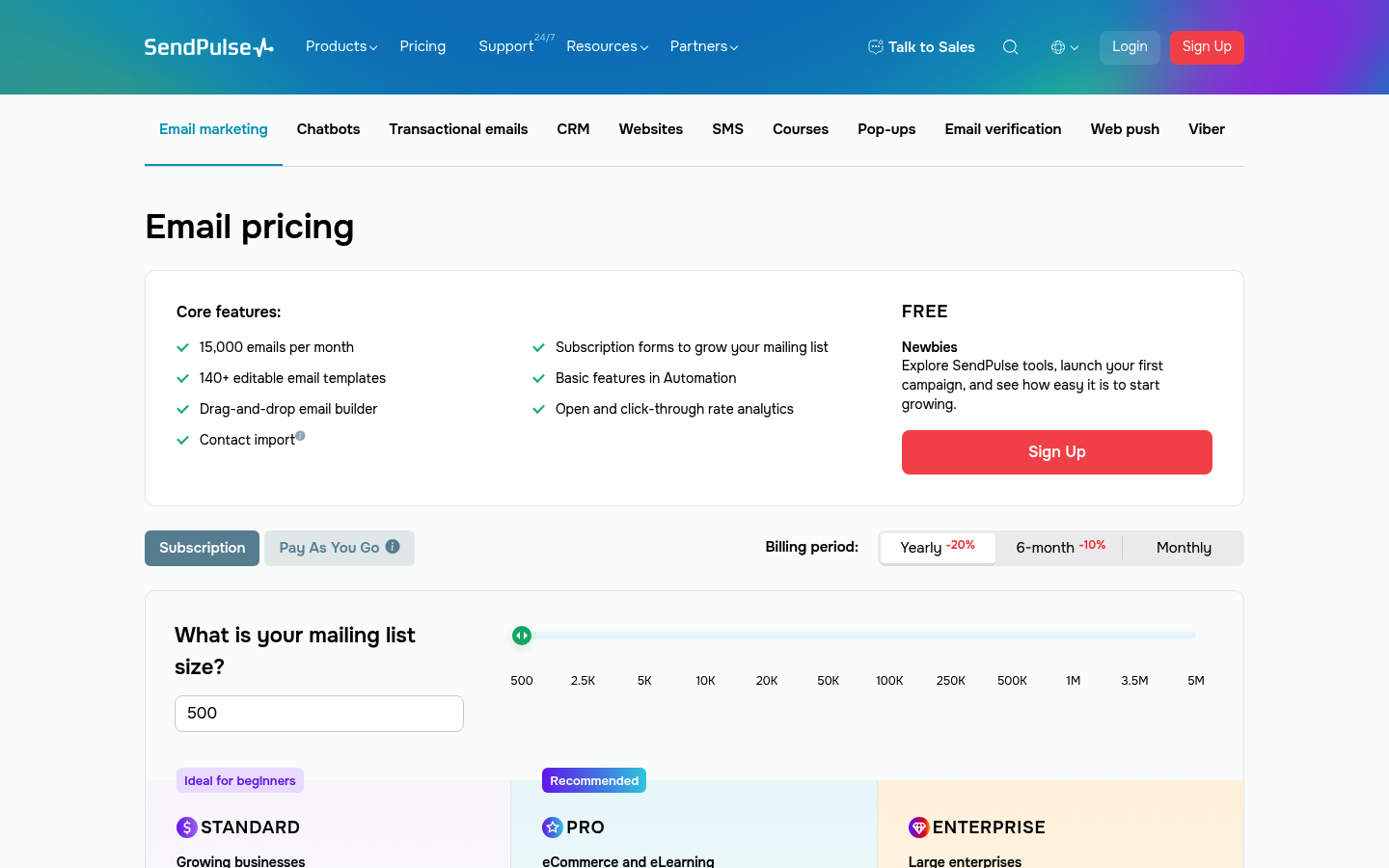Choose 6-month billing period
This screenshot has width=1389, height=868.
(1061, 548)
